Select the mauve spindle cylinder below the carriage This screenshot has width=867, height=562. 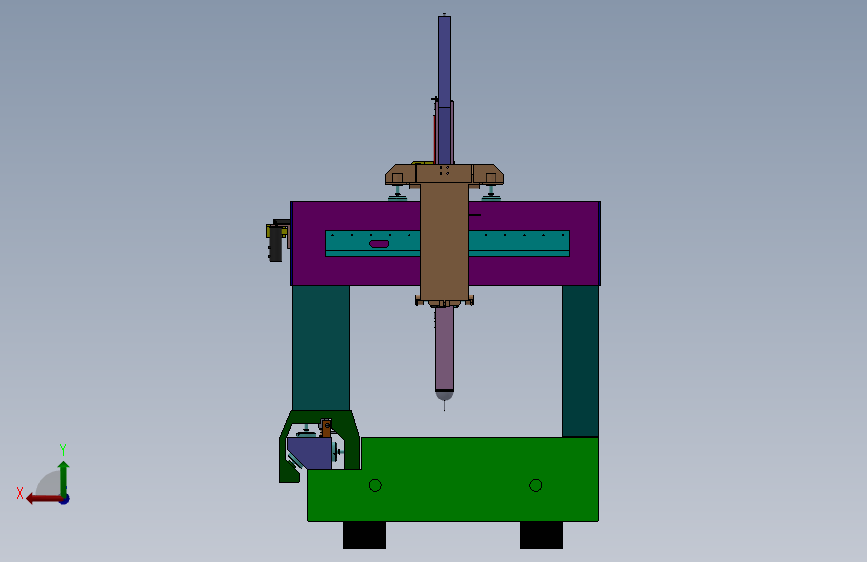tap(445, 349)
